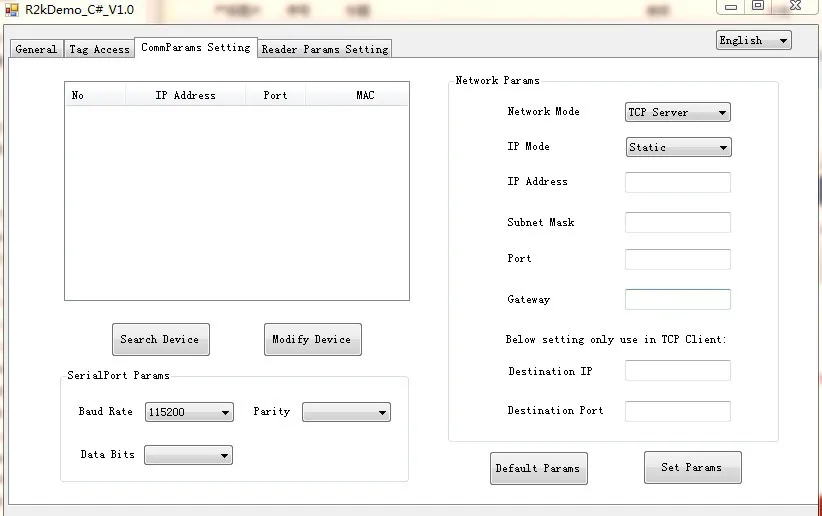The image size is (822, 516).
Task: Focus the Subnet Mask input field
Action: tap(678, 222)
